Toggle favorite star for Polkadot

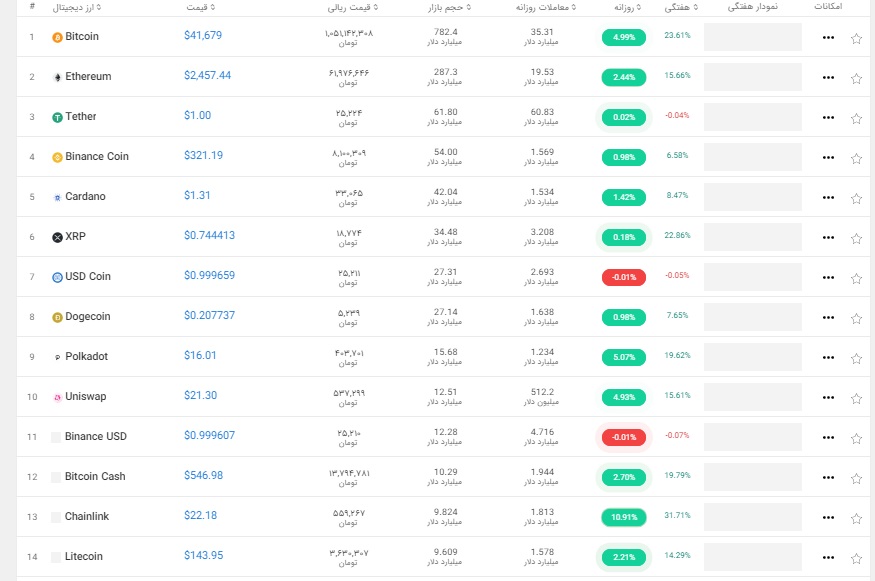856,358
